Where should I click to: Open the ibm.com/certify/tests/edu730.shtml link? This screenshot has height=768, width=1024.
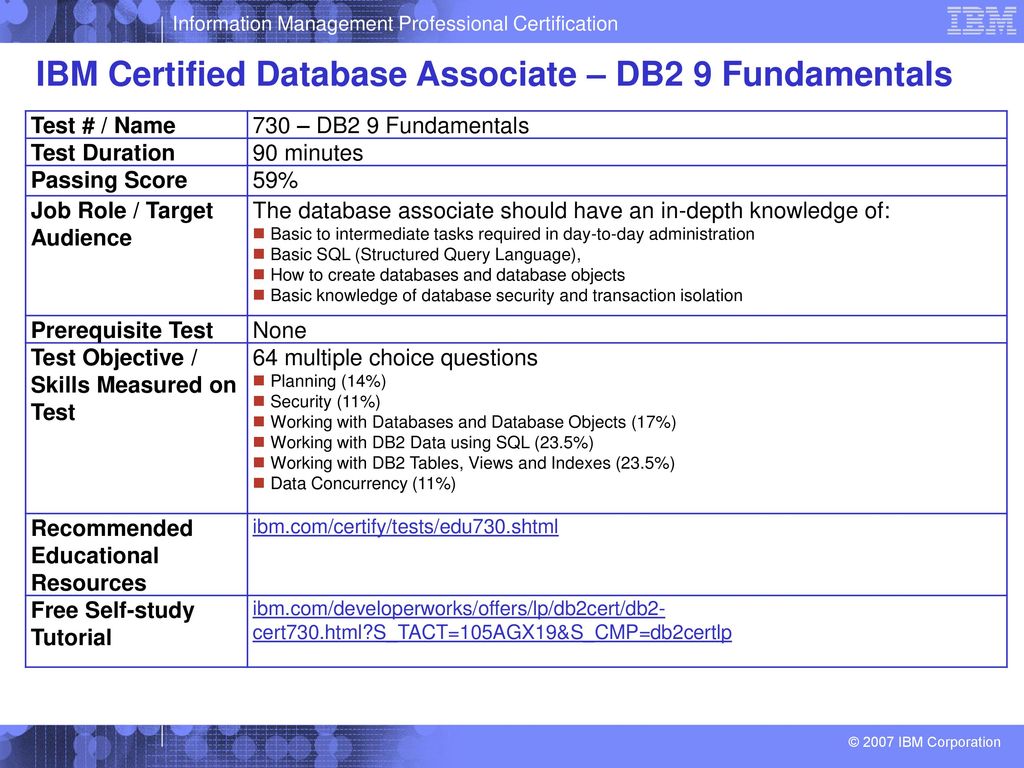point(405,526)
